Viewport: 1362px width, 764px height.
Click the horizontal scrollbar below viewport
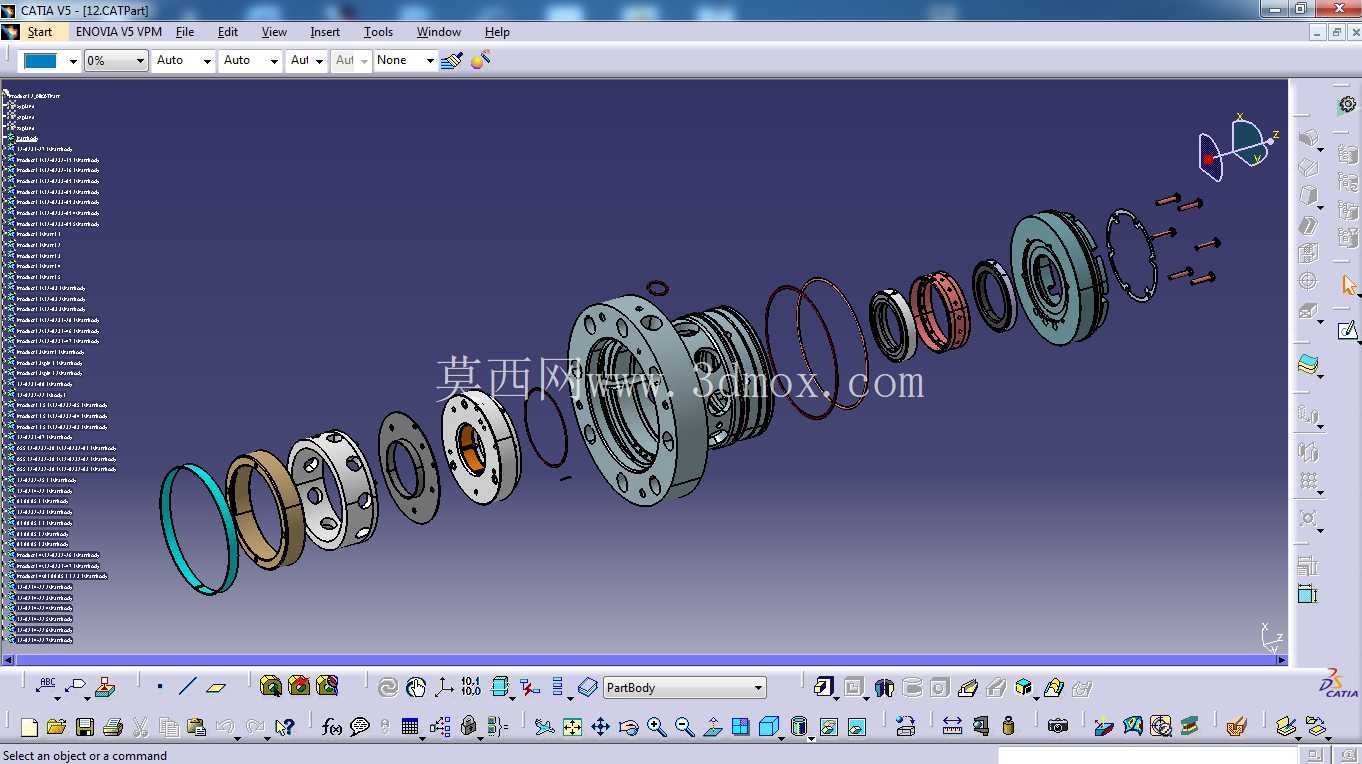click(644, 660)
